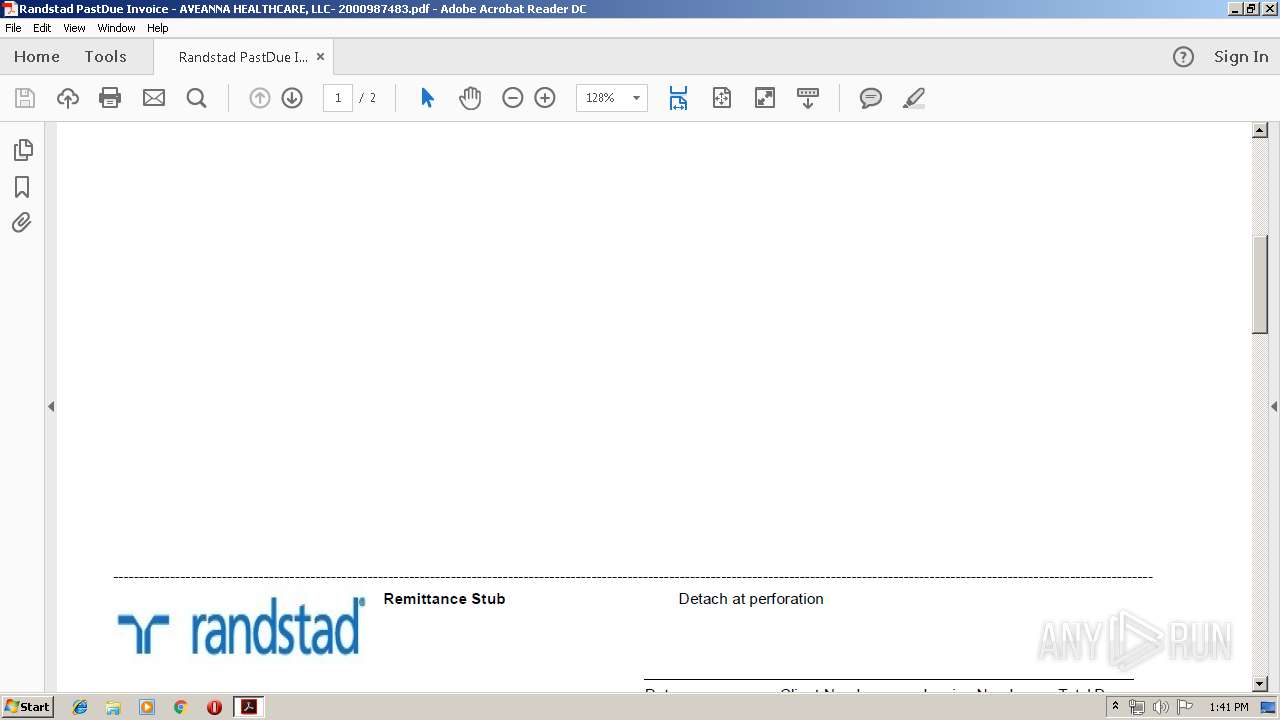The width and height of the screenshot is (1280, 720).
Task: Open File Explorer from taskbar
Action: (113, 707)
